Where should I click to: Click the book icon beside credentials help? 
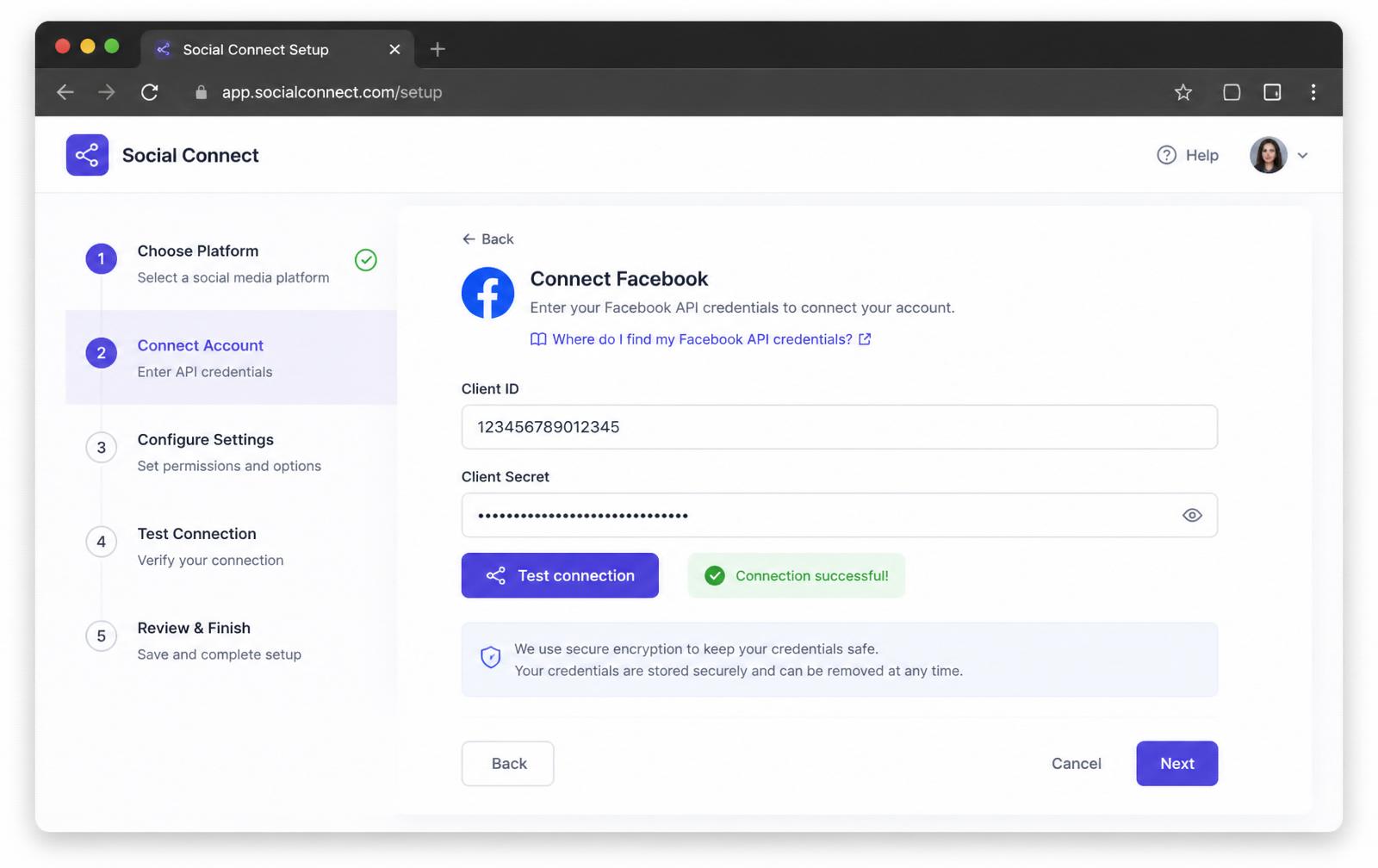538,339
